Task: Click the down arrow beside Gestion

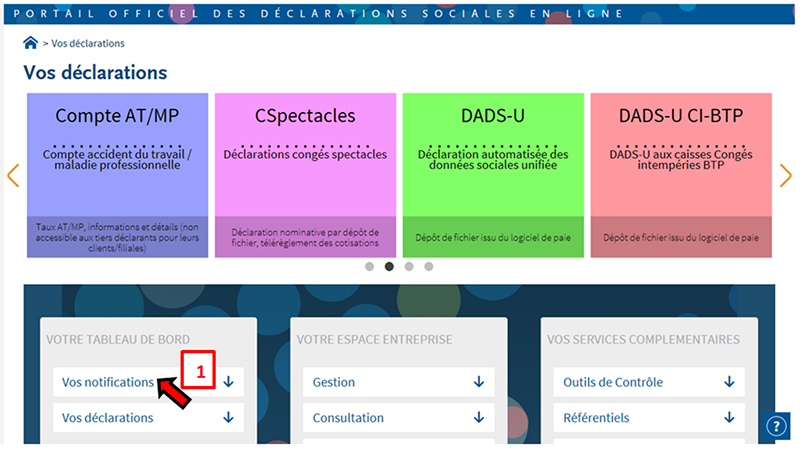Action: click(x=479, y=382)
